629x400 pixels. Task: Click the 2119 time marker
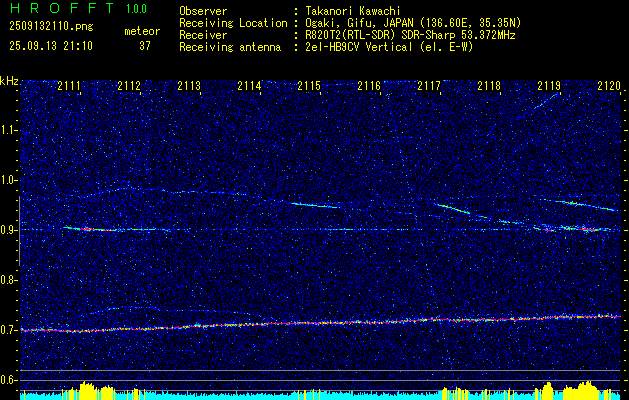click(549, 87)
